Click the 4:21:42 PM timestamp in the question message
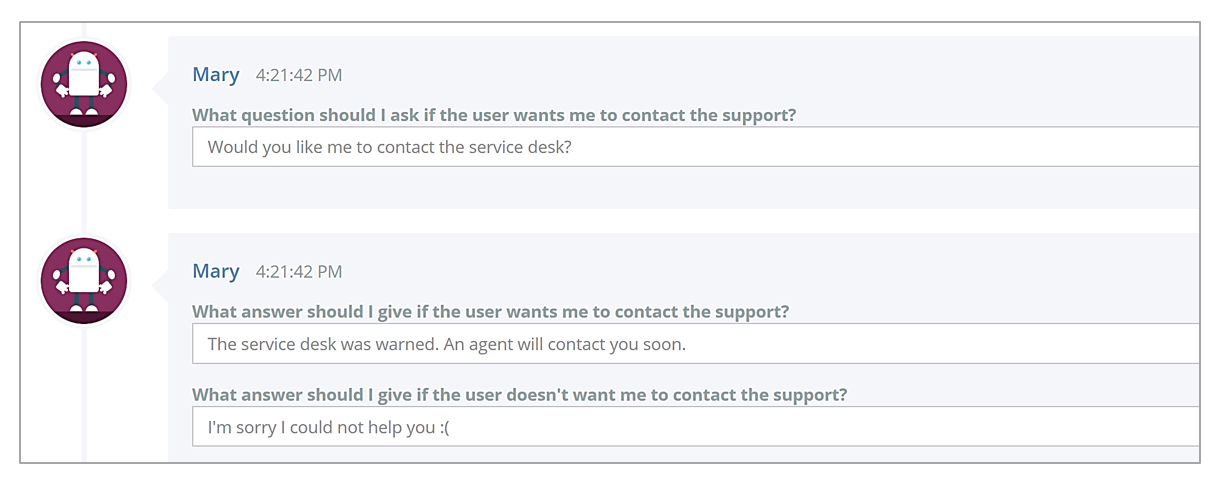The height and width of the screenshot is (480, 1218). pyautogui.click(x=299, y=75)
